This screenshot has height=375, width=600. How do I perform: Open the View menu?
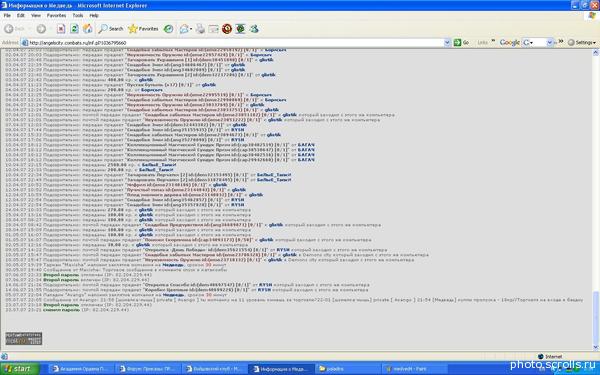pos(36,16)
